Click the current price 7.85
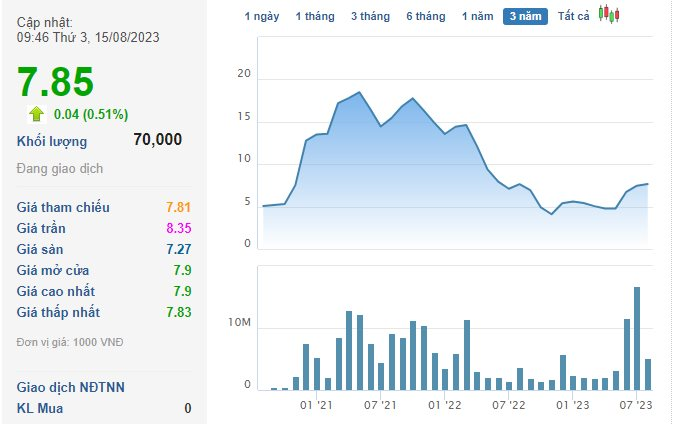Screen dimensions: 676x424 coord(55,82)
